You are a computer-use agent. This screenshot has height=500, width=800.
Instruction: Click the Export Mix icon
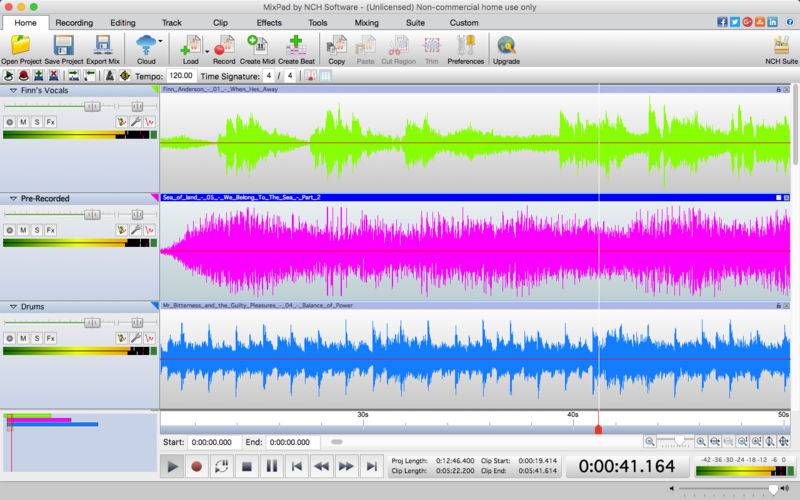(x=103, y=46)
